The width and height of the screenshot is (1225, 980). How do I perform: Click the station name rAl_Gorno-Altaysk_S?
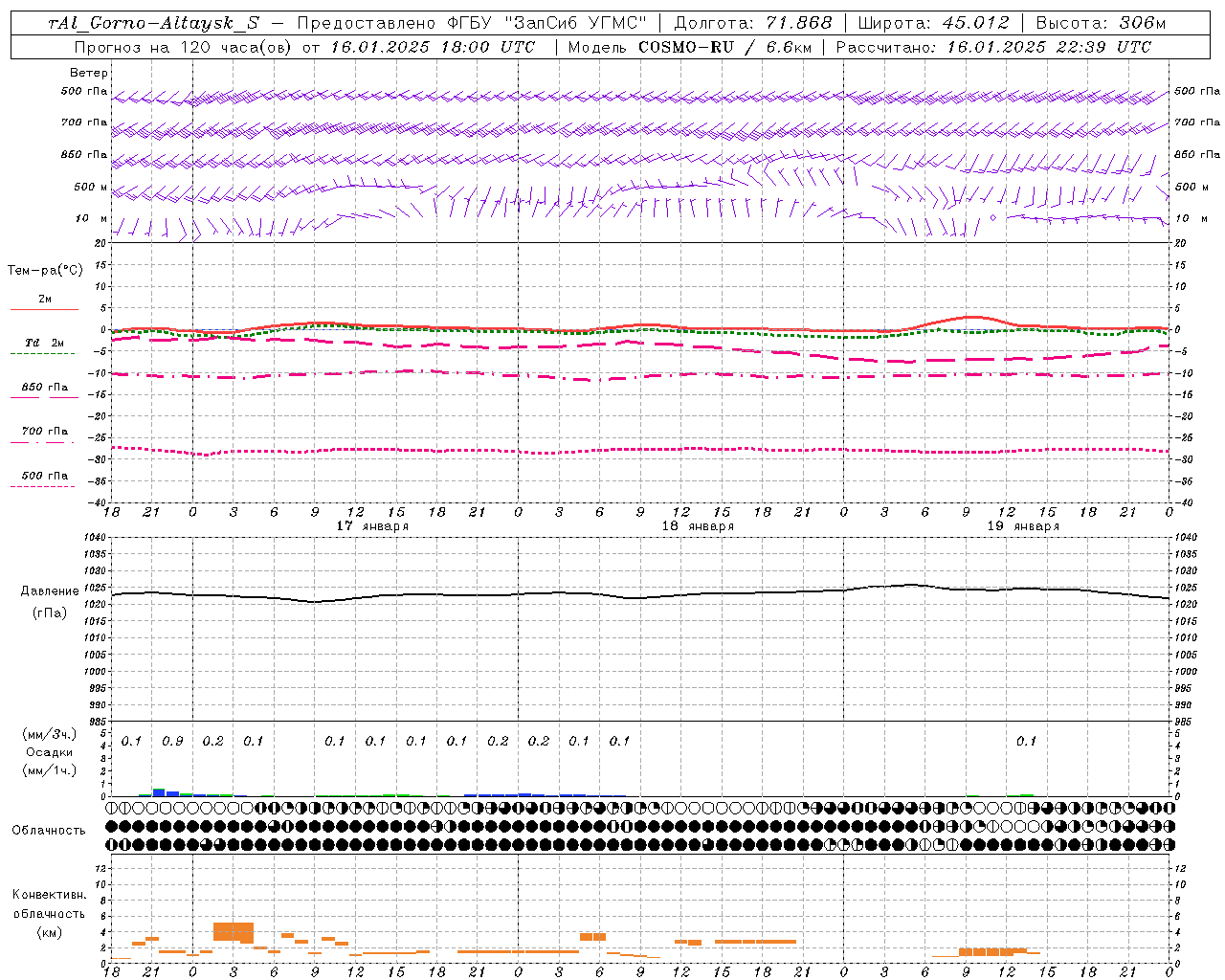(154, 23)
